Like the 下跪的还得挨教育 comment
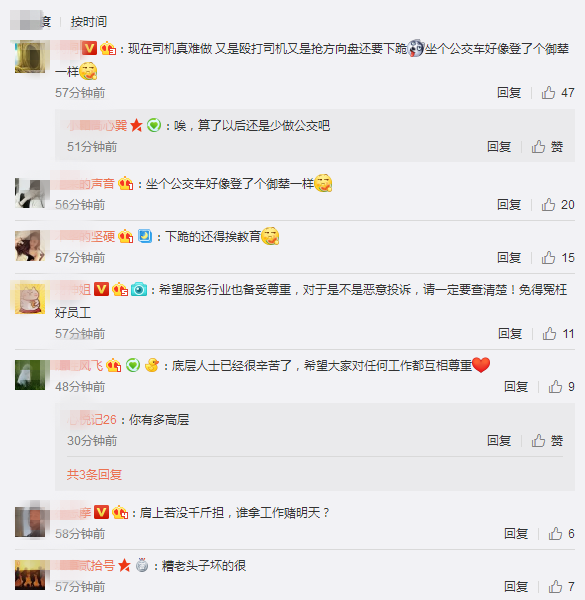This screenshot has width=585, height=600. pyautogui.click(x=557, y=258)
